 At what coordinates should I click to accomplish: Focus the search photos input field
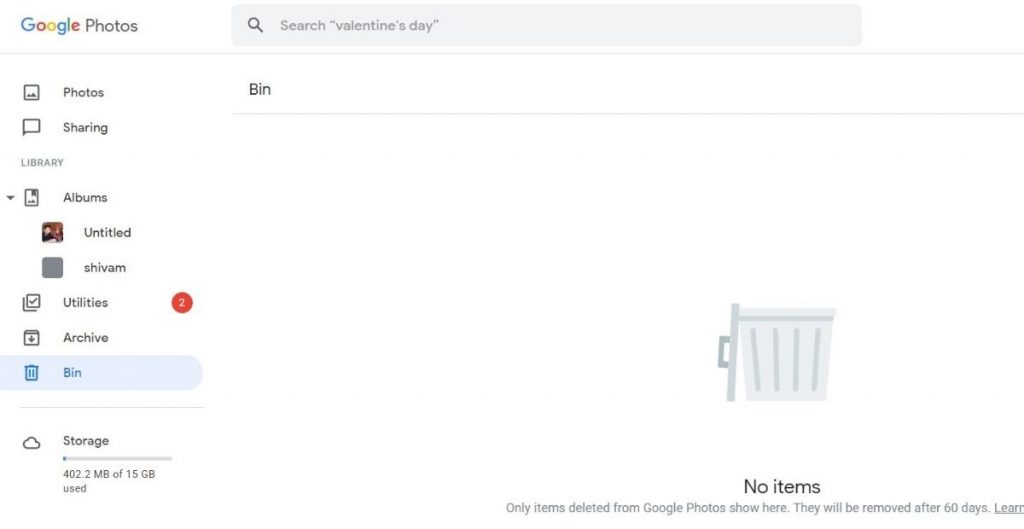[x=560, y=25]
